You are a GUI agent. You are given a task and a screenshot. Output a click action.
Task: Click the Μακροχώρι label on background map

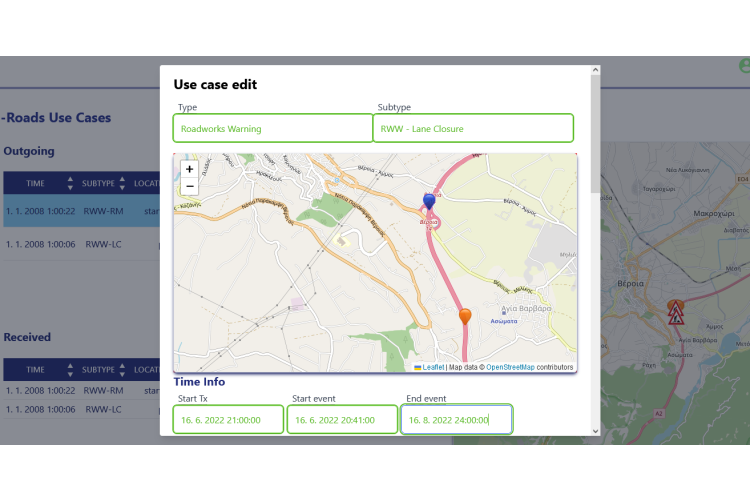(714, 213)
